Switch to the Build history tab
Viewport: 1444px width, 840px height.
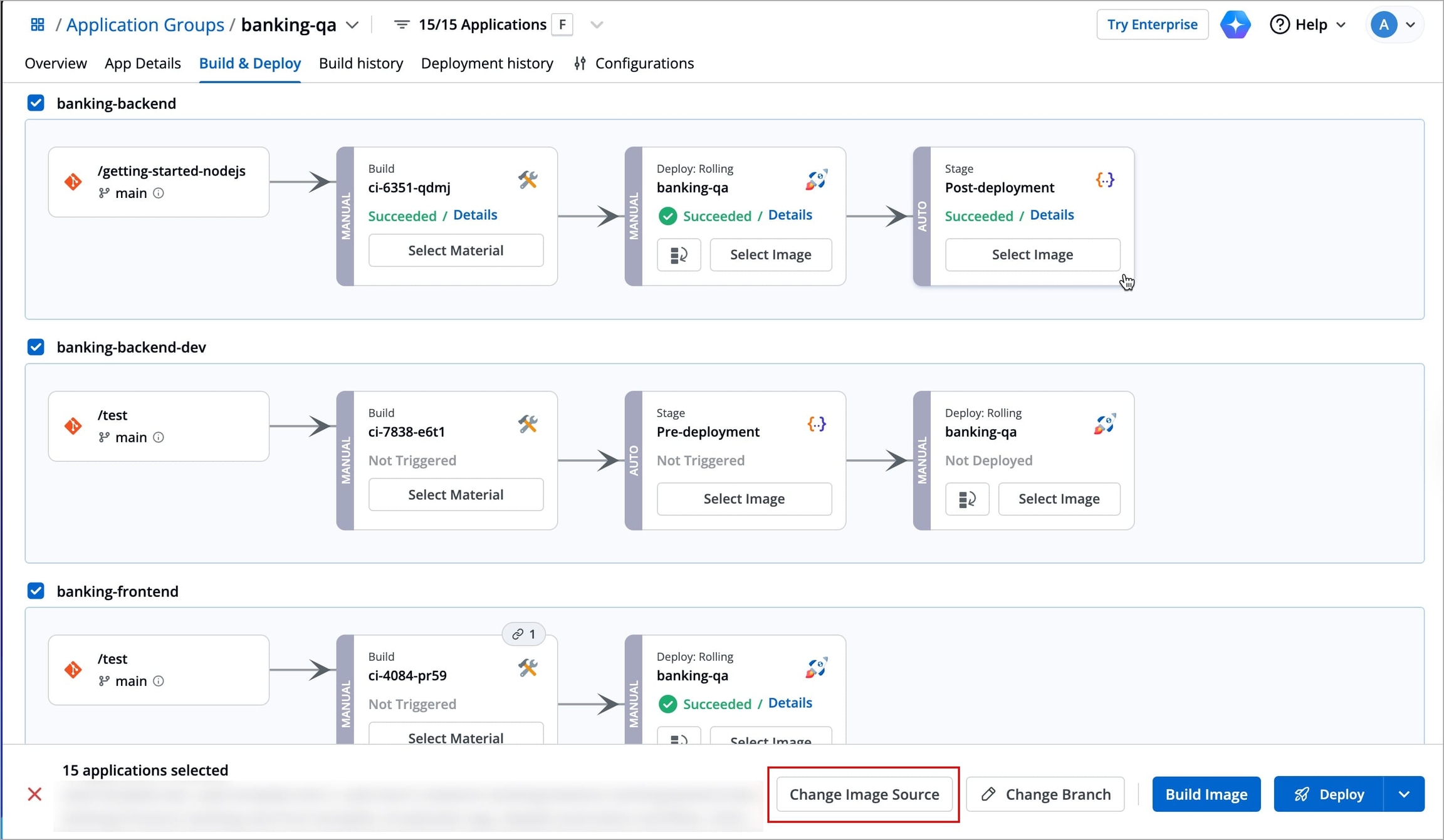361,63
